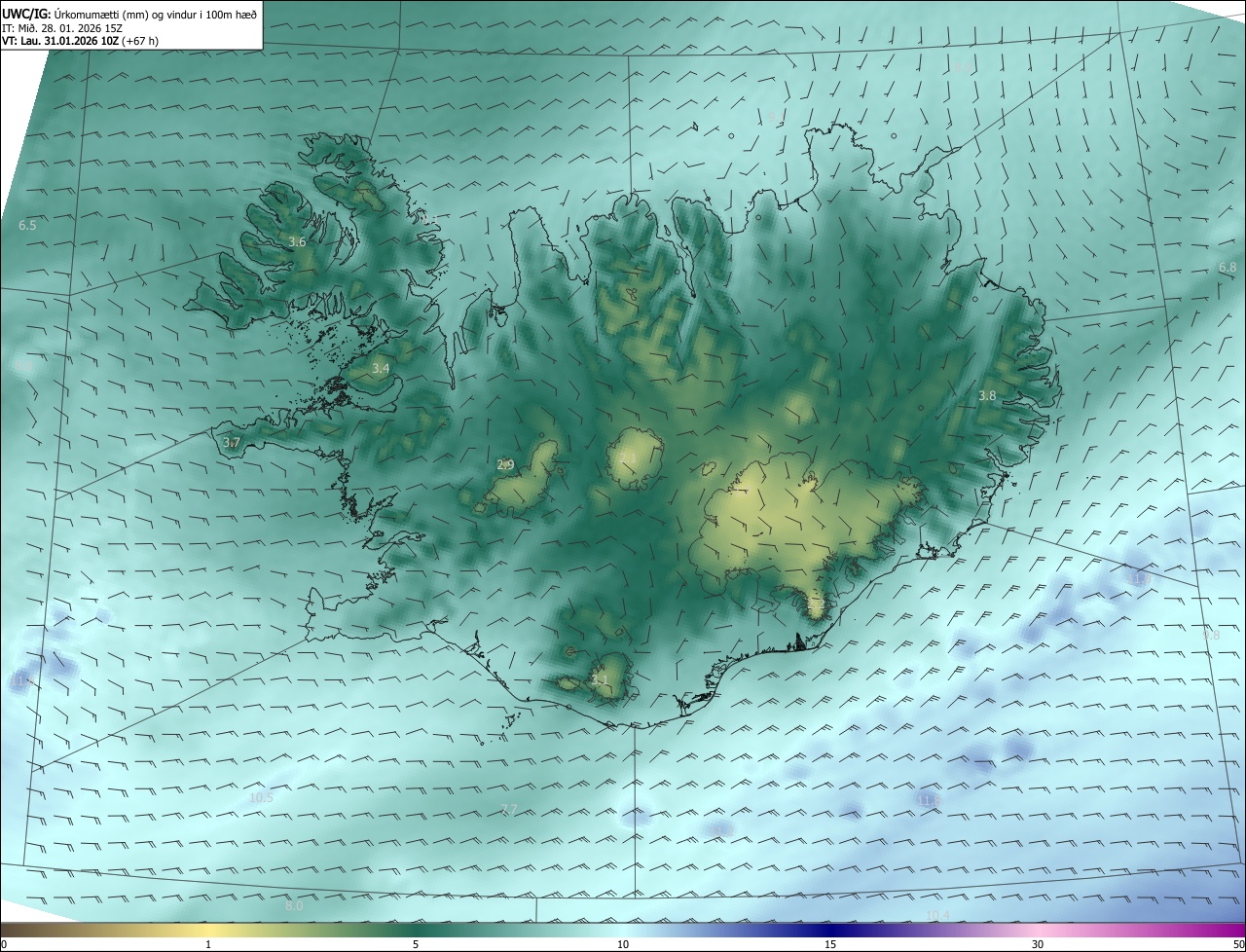Screen dimensions: 1246x952
Task: Click the color scale tick label 0
Action: point(4,944)
